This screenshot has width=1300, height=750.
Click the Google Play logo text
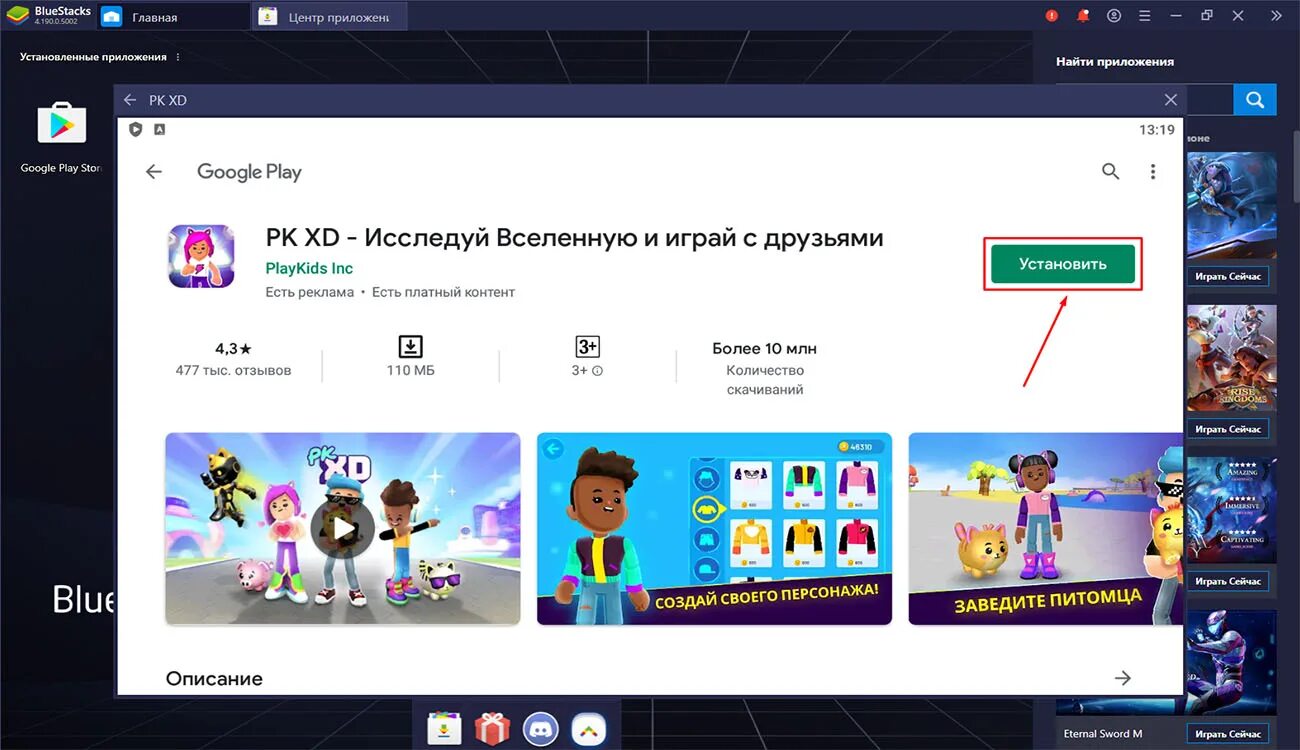click(249, 172)
